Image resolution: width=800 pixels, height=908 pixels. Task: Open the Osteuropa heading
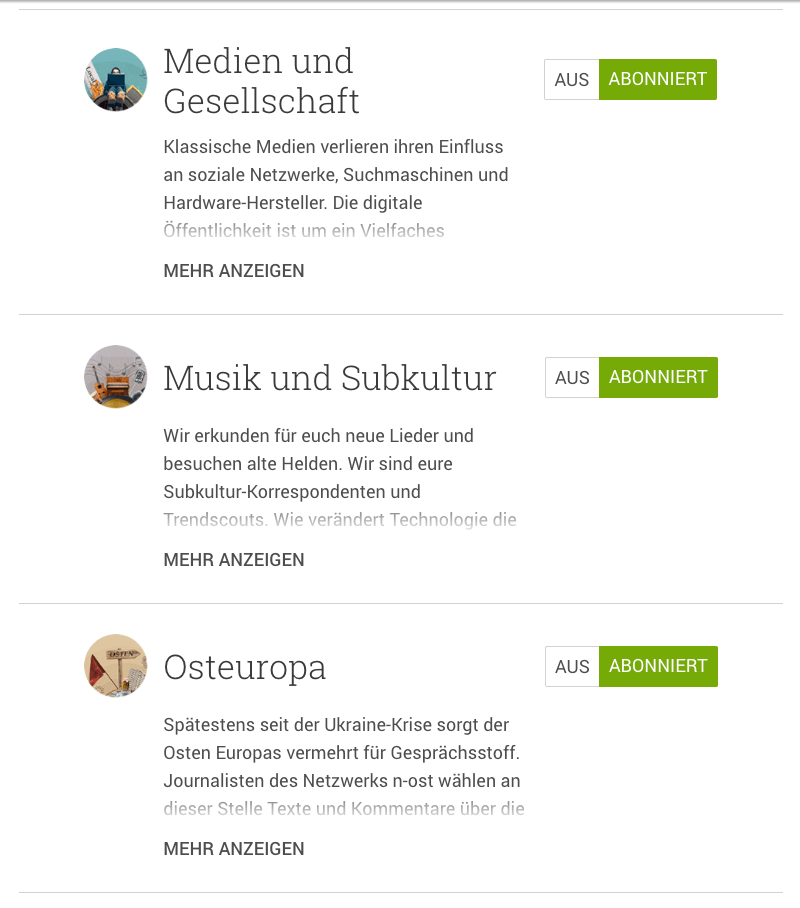coord(244,668)
